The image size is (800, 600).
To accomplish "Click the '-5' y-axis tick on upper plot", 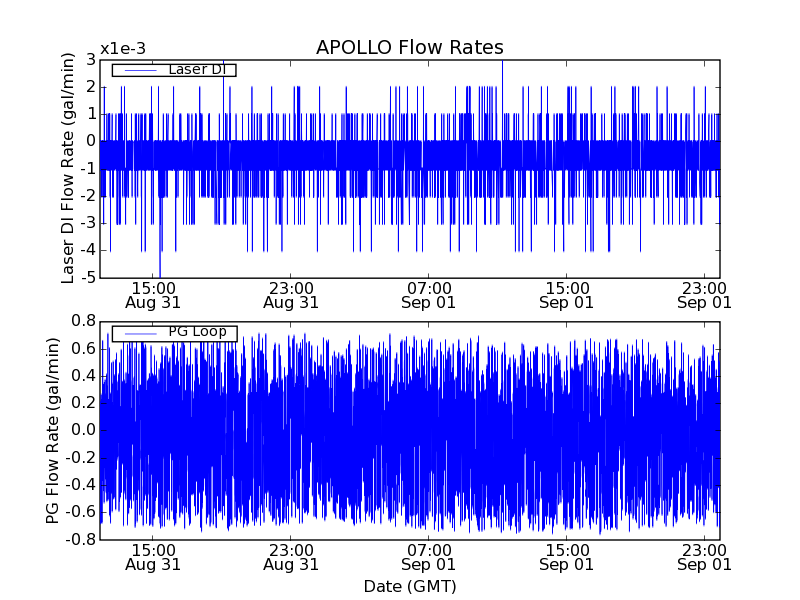I will pyautogui.click(x=88, y=278).
